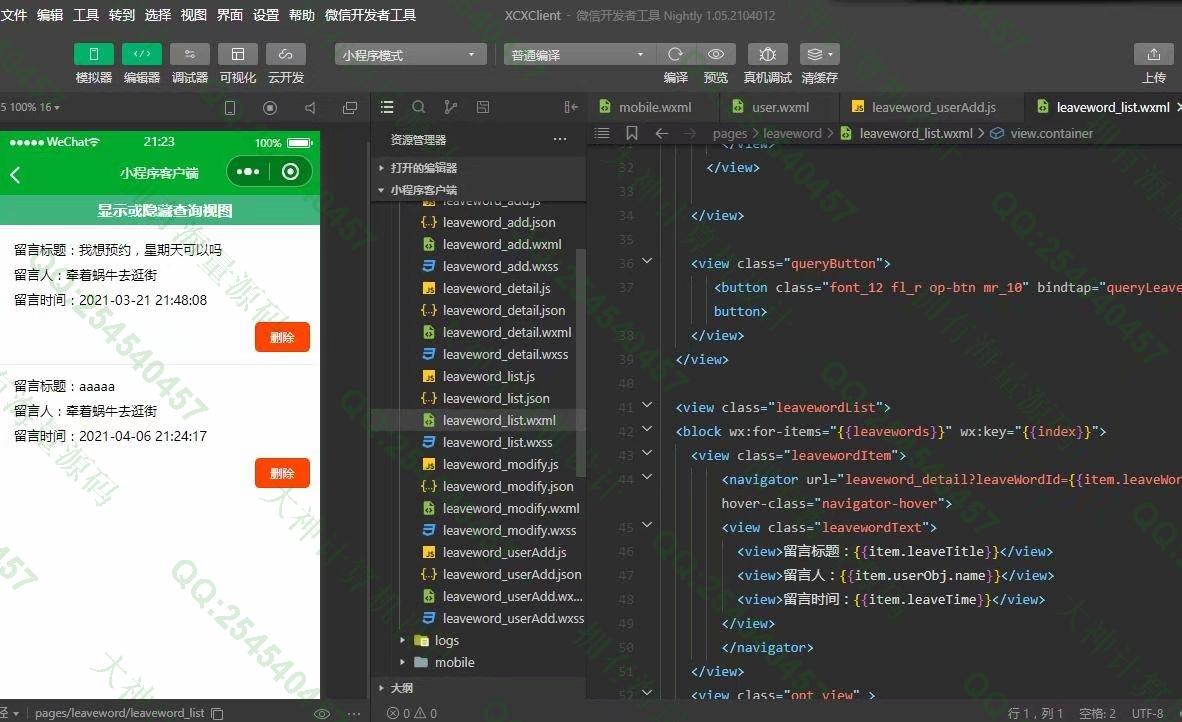
Task: Select leaveword_modify.js in the file tree
Action: (x=500, y=464)
